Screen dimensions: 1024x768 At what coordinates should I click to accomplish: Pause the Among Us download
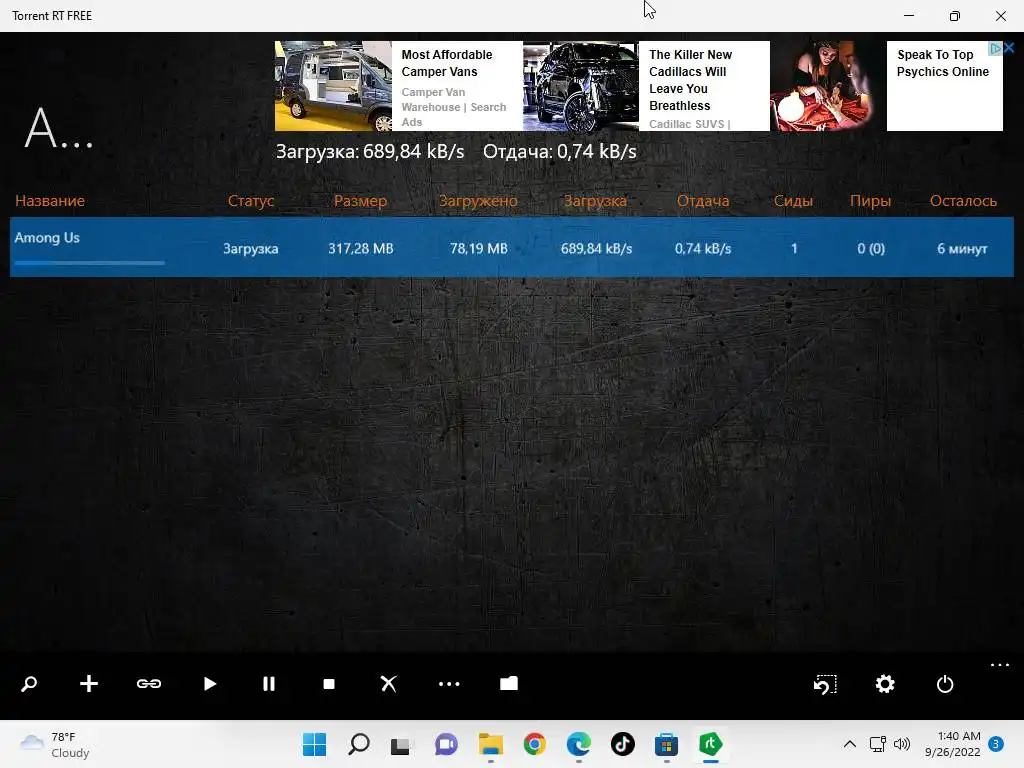pos(269,684)
